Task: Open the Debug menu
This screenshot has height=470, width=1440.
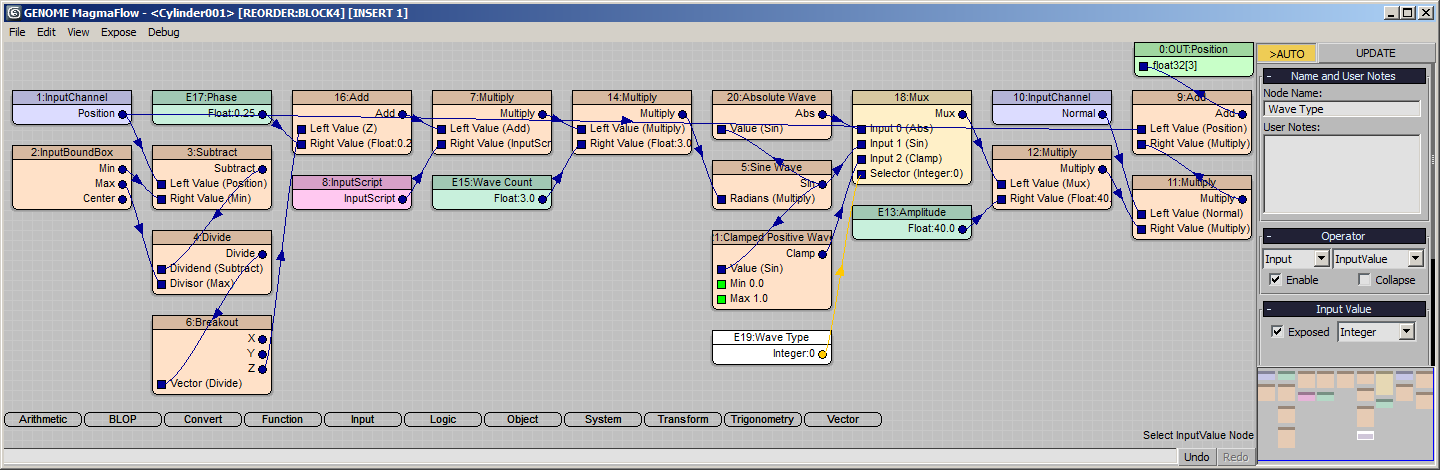Action: [164, 32]
